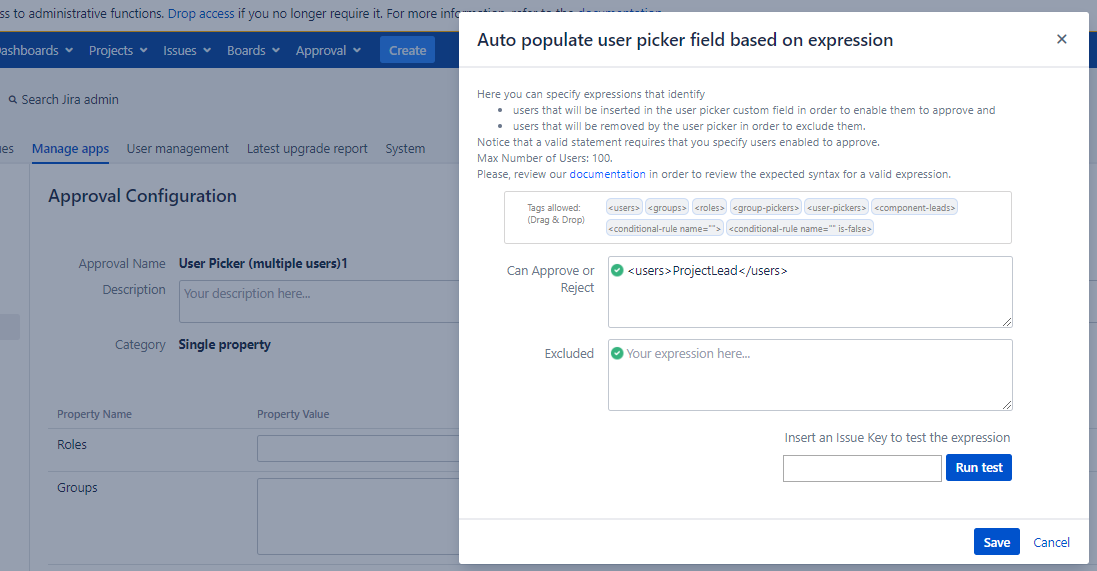Viewport: 1097px width, 571px height.
Task: Click the Run test button
Action: click(x=978, y=468)
